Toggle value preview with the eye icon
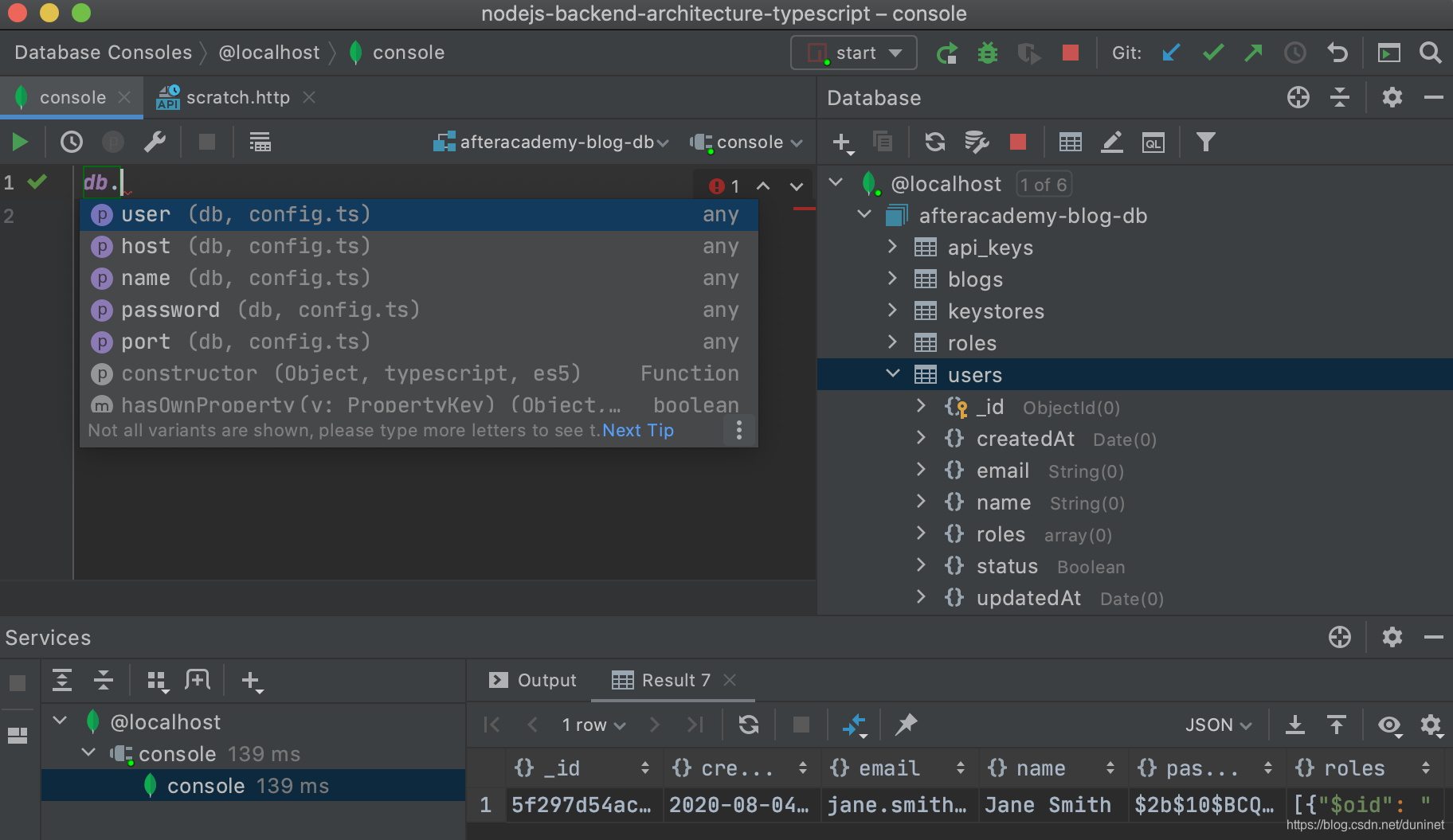This screenshot has width=1453, height=840. pyautogui.click(x=1390, y=725)
